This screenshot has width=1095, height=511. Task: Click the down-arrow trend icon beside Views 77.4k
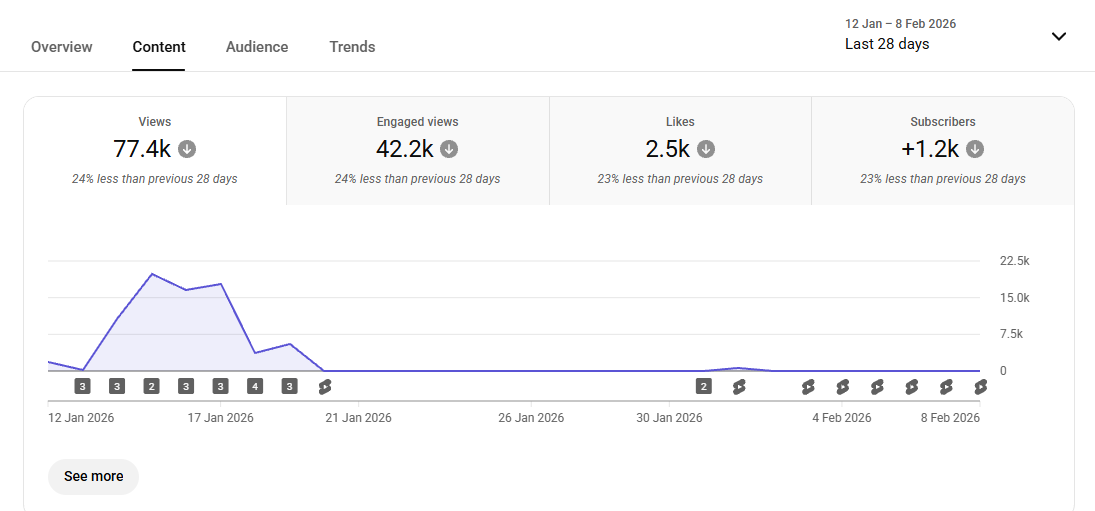coord(187,149)
